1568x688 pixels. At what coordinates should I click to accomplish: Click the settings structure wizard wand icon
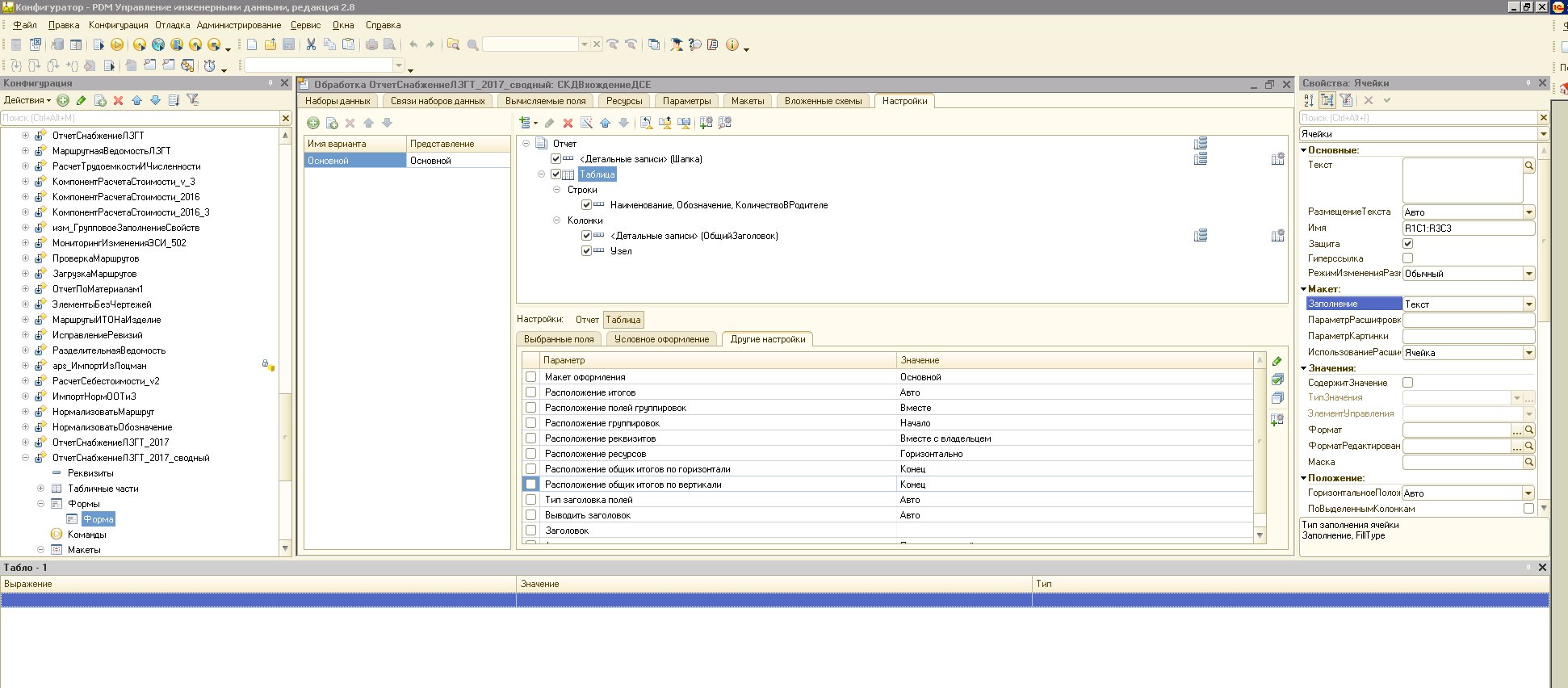coord(587,123)
